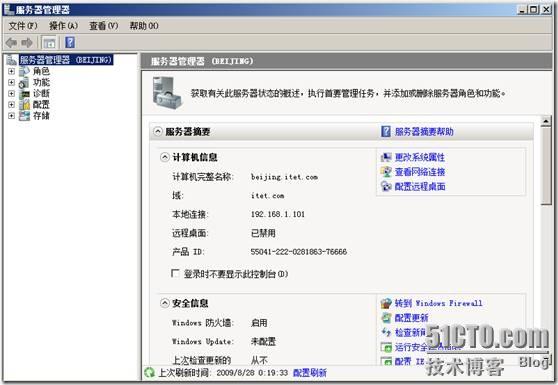The height and width of the screenshot is (385, 558).
Task: Click the 查看网络连接 link
Action: (x=420, y=172)
